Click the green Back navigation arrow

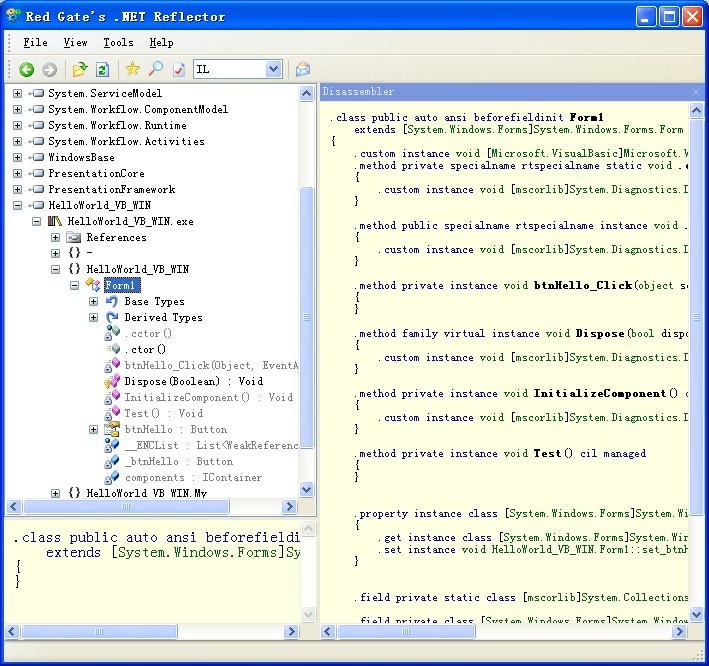26,70
